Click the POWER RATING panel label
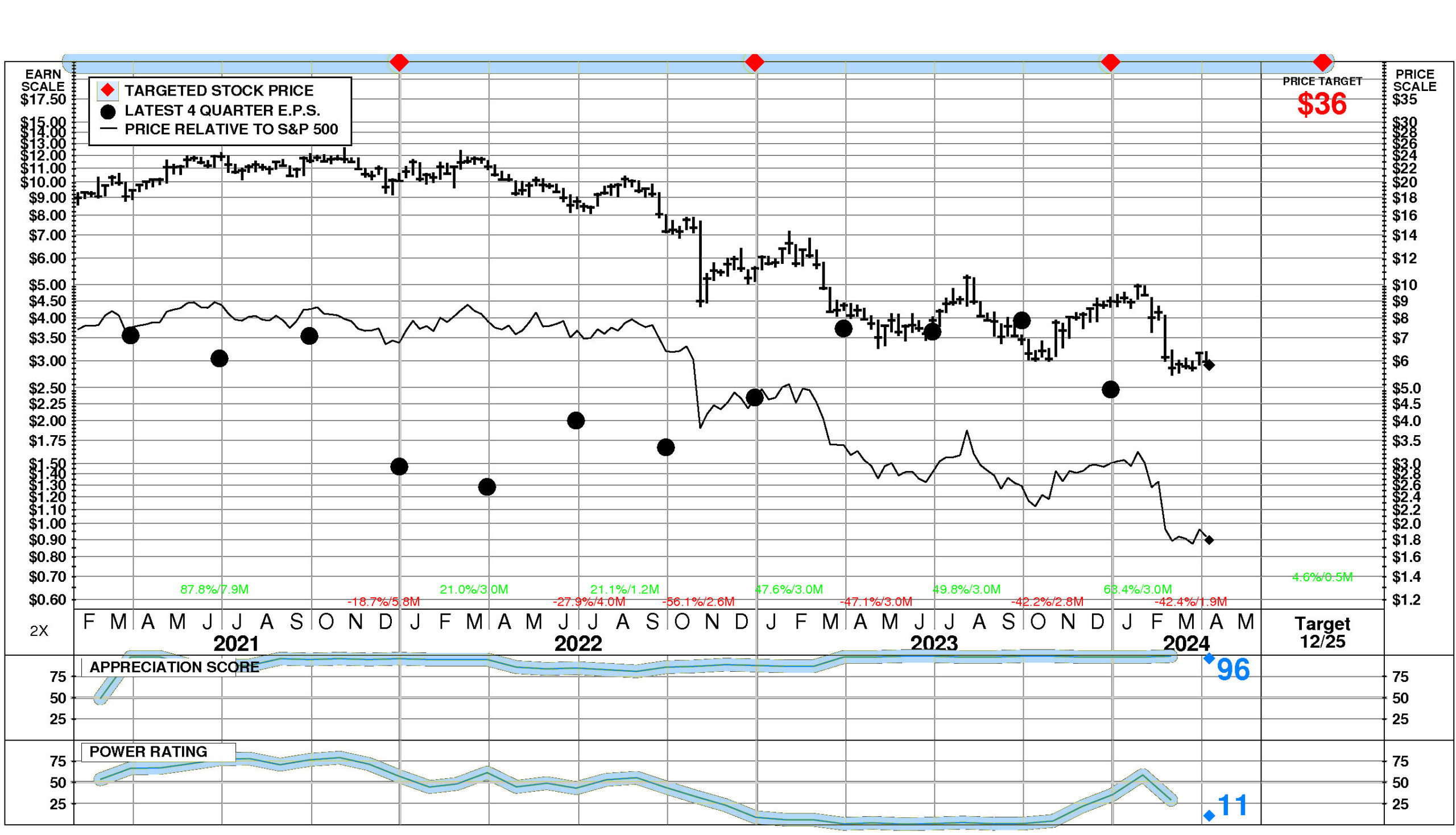1456x835 pixels. point(148,751)
